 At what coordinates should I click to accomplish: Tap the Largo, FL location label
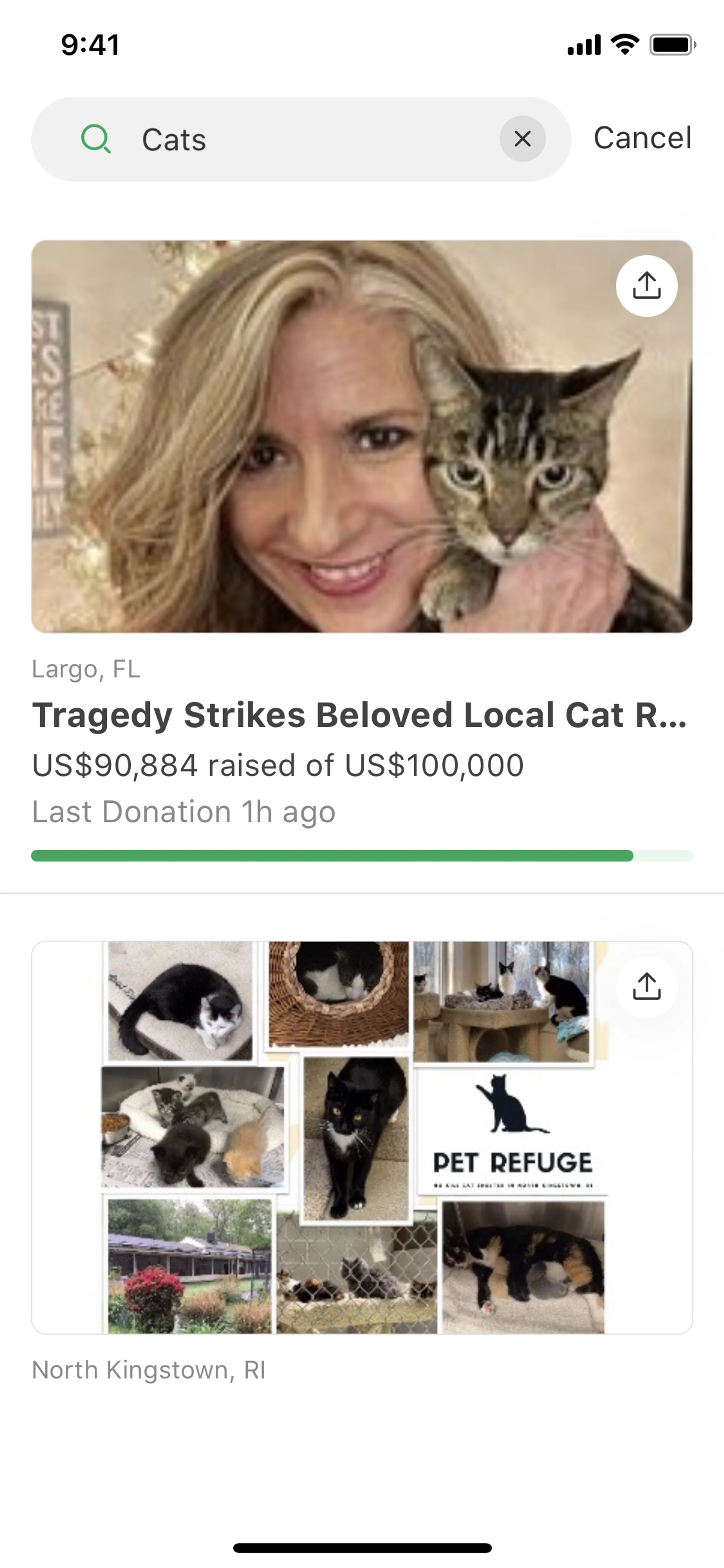(x=86, y=669)
